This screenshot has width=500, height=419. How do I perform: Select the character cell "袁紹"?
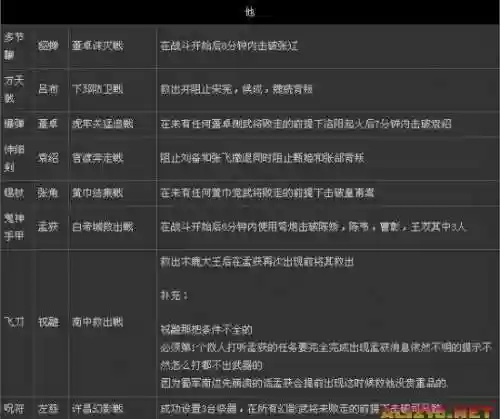(x=48, y=158)
